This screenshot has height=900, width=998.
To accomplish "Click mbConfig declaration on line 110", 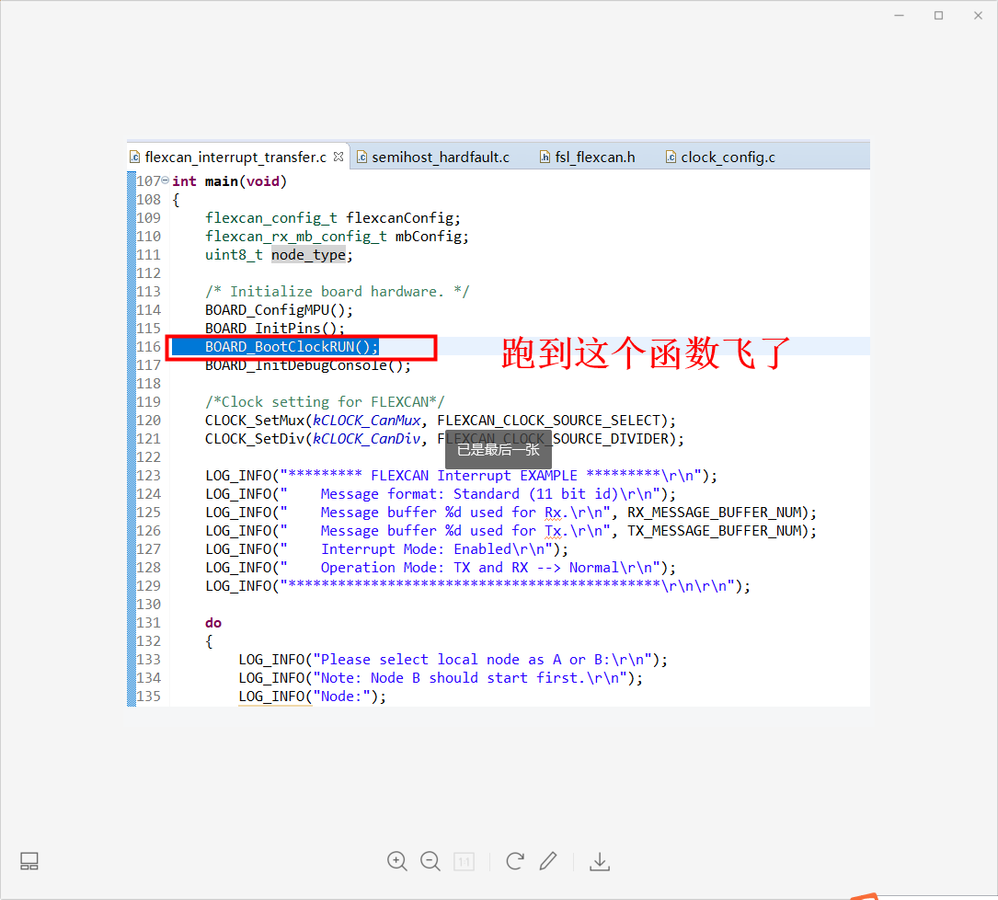I will pos(428,237).
